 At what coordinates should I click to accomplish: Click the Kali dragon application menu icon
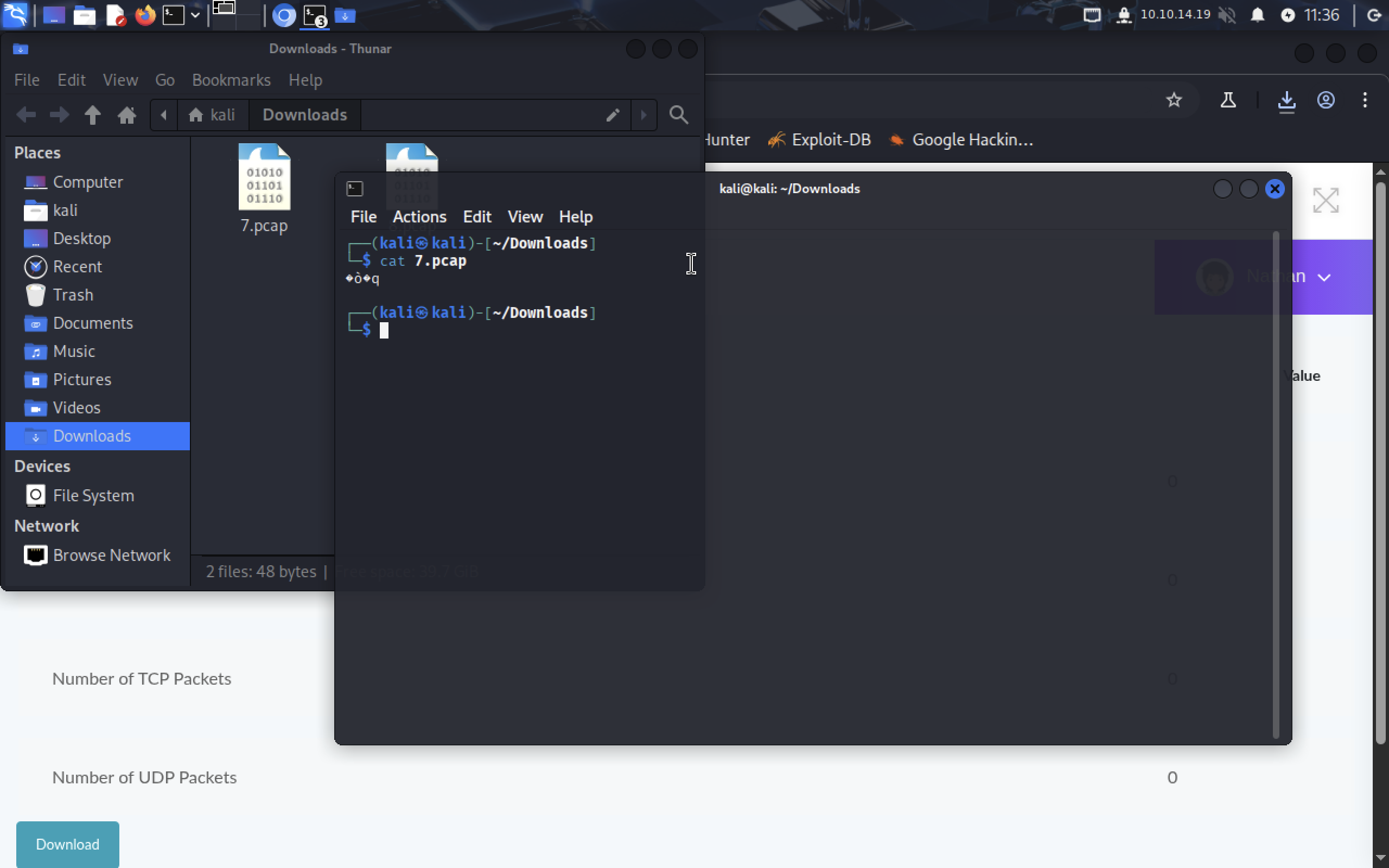tap(15, 15)
